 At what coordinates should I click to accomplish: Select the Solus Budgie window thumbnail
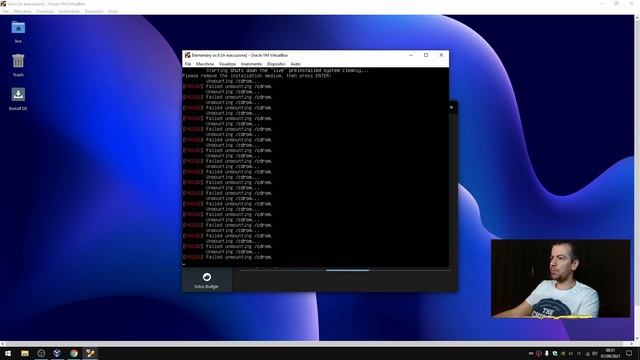(207, 280)
